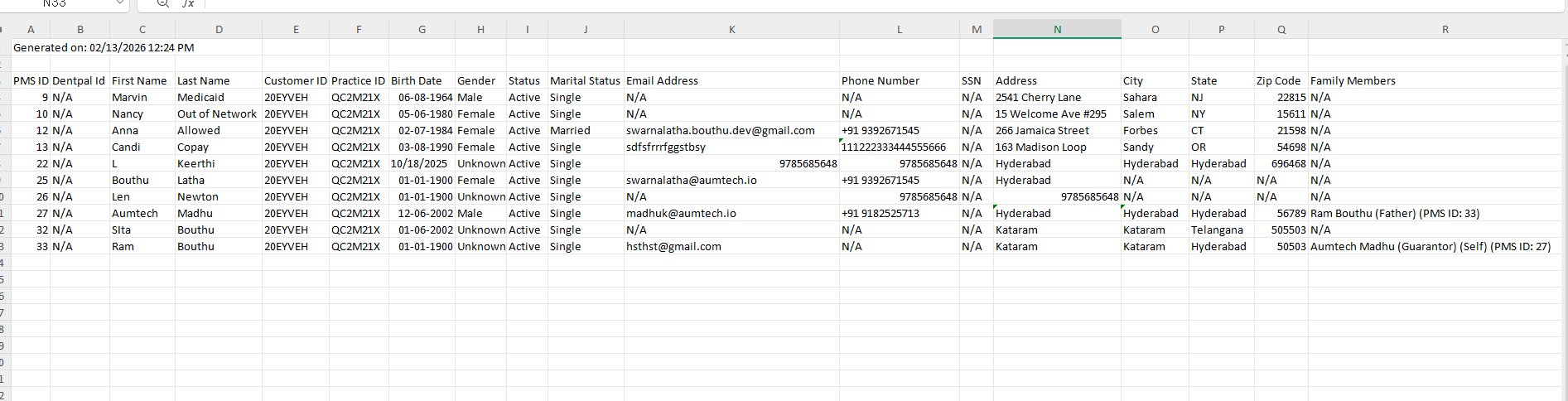This screenshot has height=401, width=1568.
Task: Select column K by its header
Action: click(x=731, y=30)
